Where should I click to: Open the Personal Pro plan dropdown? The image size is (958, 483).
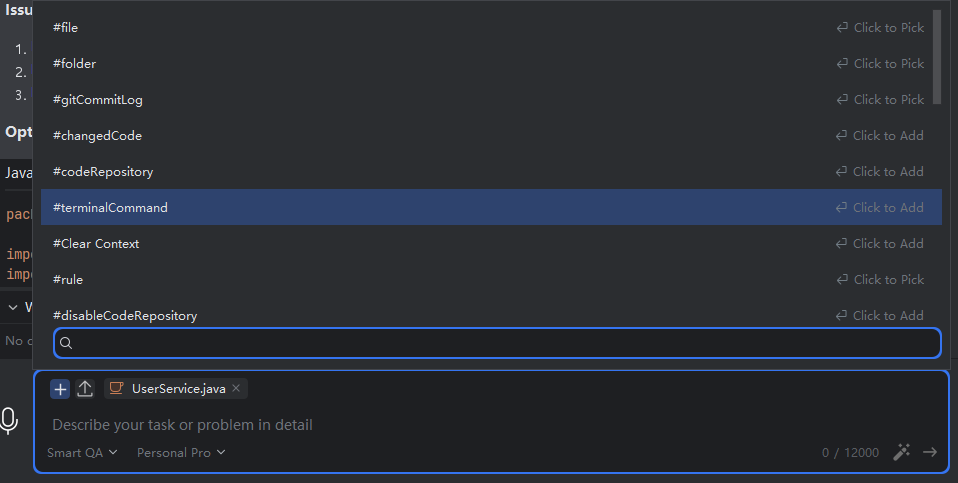[181, 453]
